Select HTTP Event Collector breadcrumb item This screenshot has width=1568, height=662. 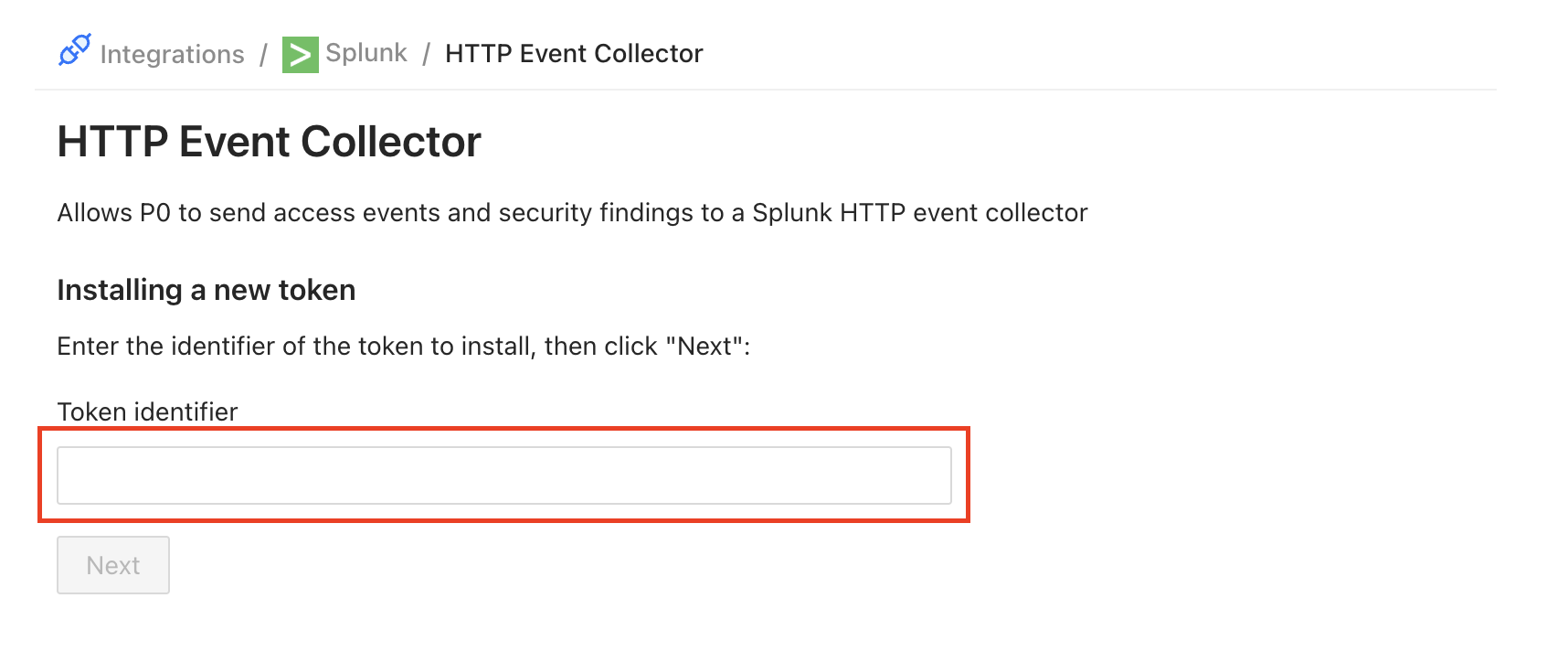574,54
